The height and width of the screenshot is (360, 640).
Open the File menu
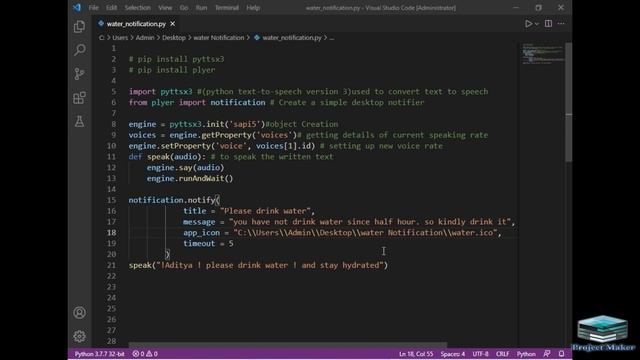click(93, 7)
